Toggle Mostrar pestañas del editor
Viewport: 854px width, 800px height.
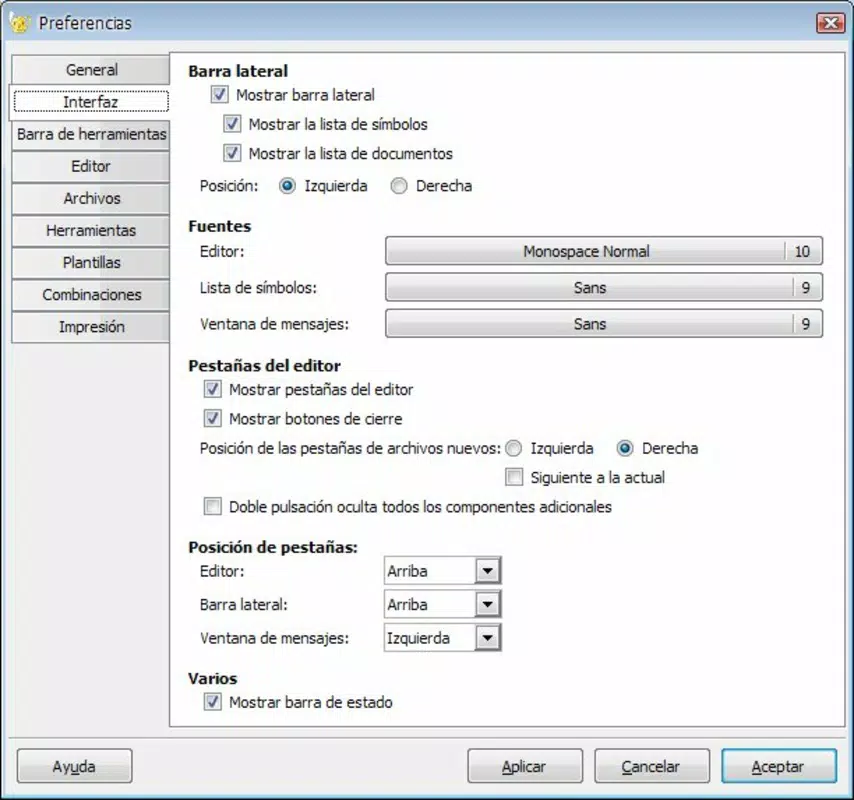pos(212,389)
